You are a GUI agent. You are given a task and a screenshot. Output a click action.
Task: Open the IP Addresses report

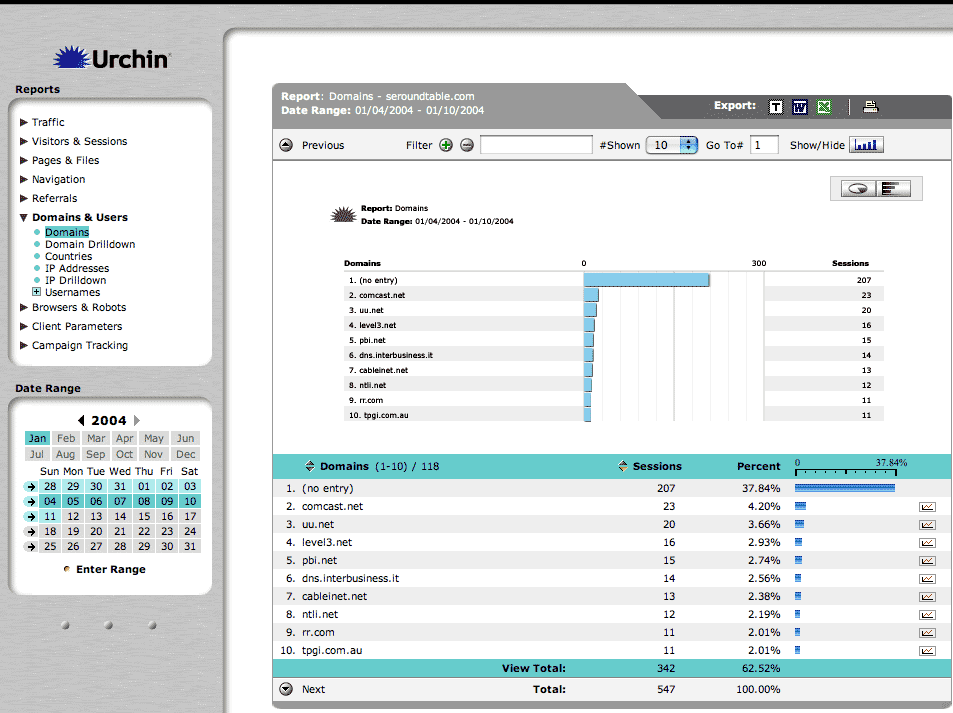[77, 268]
